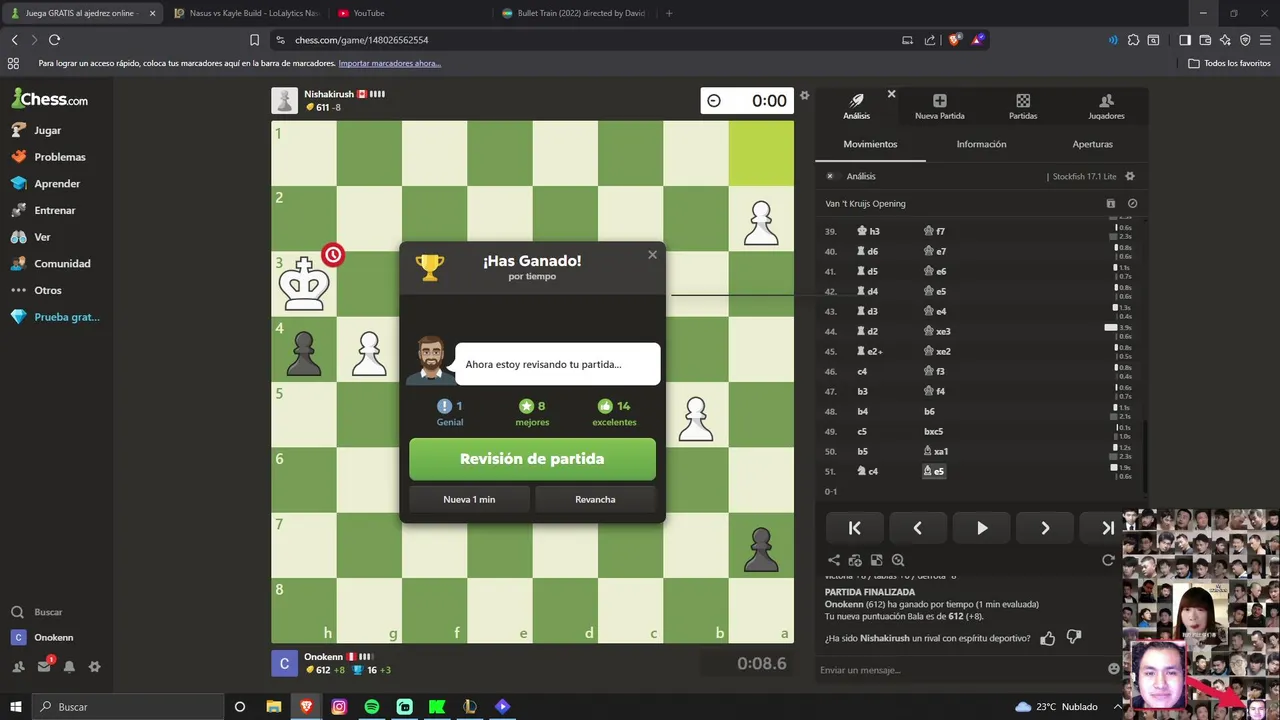1280x720 pixels.
Task: Give thumbs up for sportsmanship
Action: [1048, 638]
